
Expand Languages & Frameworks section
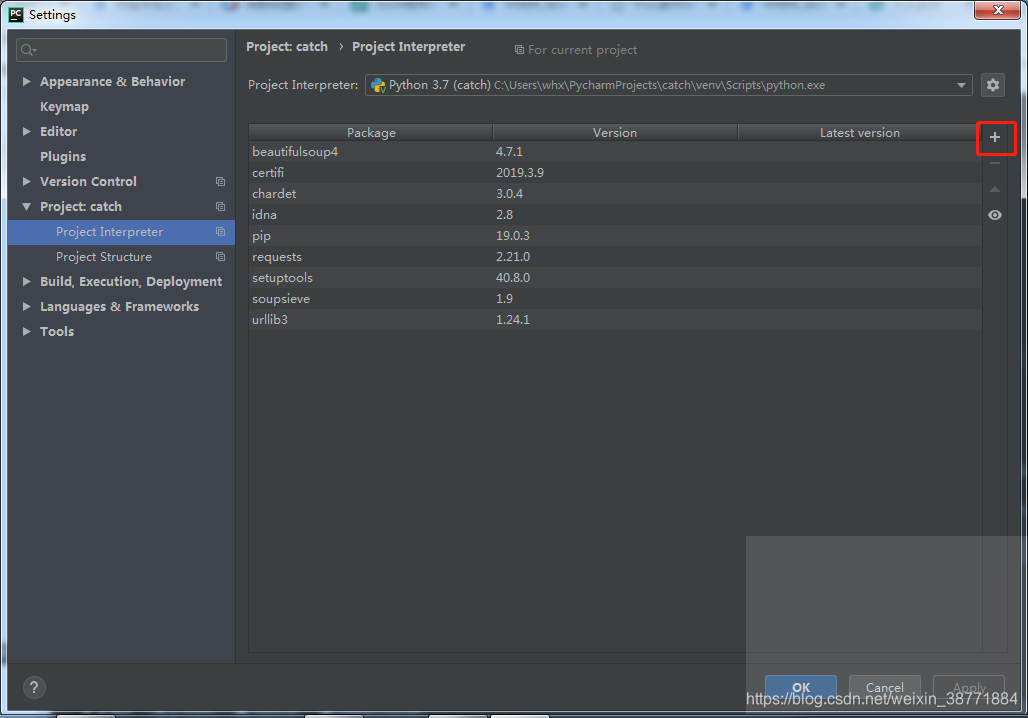[x=27, y=306]
